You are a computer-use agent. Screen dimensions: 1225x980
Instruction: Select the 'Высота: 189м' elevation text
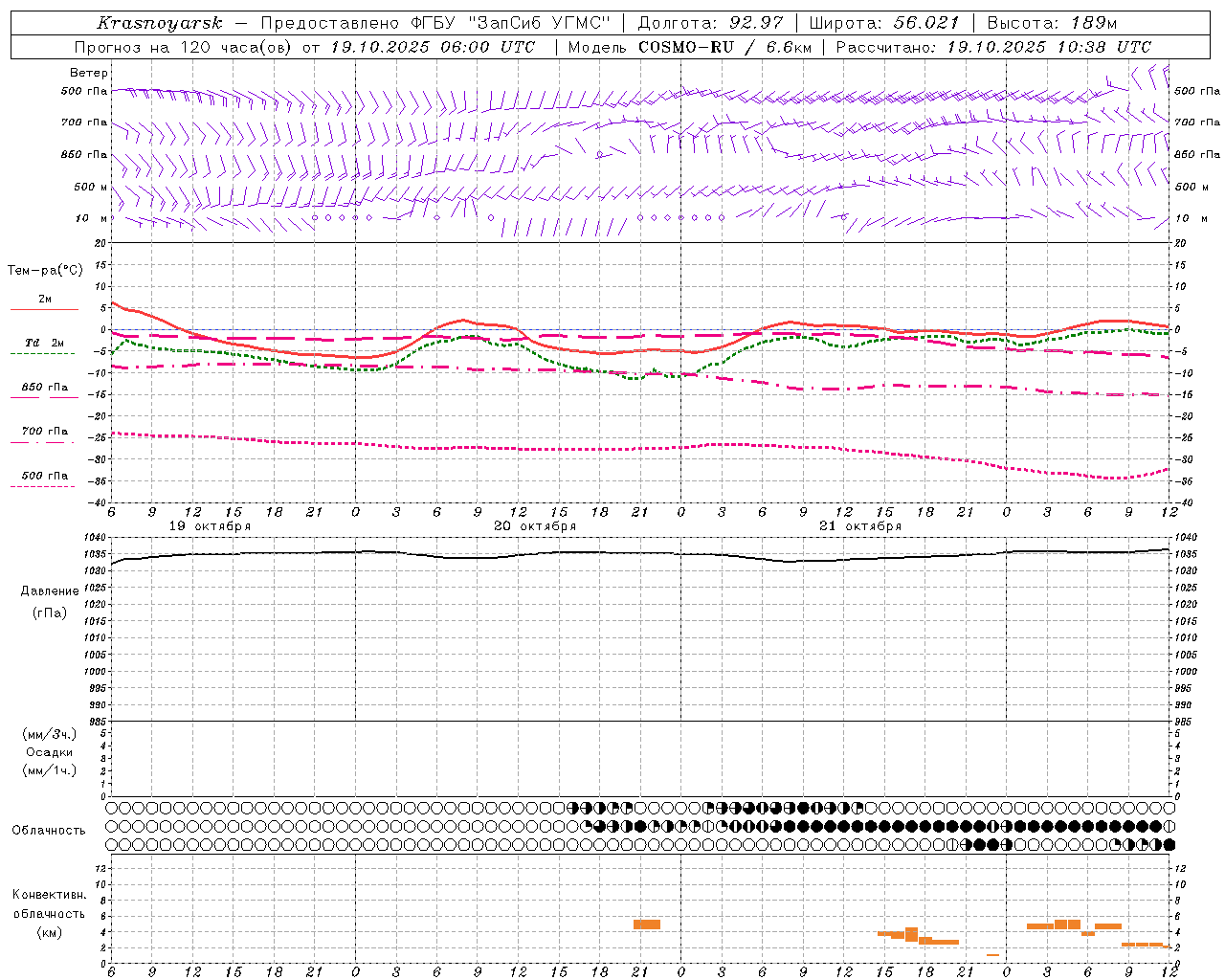[1052, 23]
